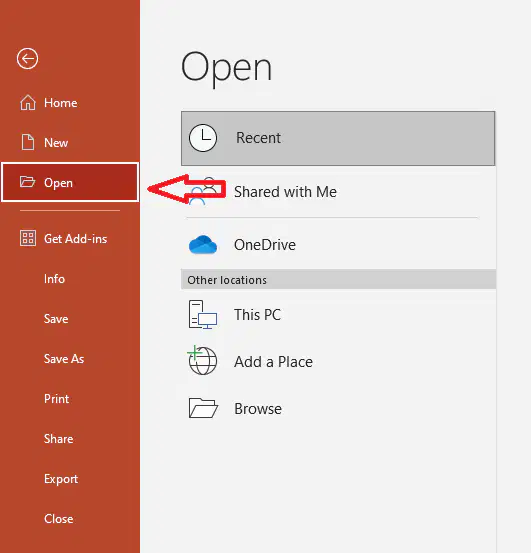Choose the Add a Place text
Viewport: 531px width, 553px height.
click(x=273, y=362)
